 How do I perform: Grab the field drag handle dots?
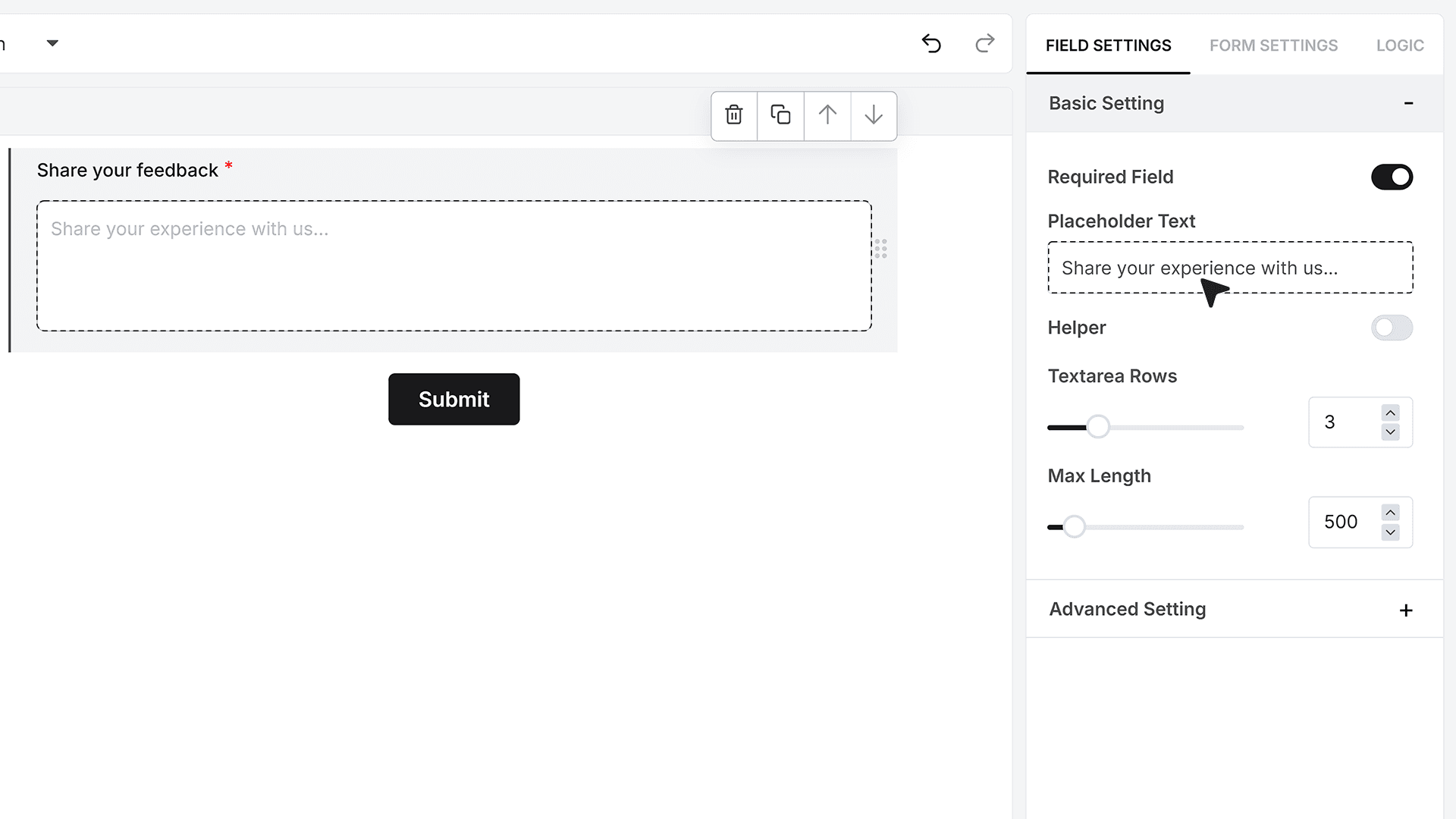coord(880,249)
